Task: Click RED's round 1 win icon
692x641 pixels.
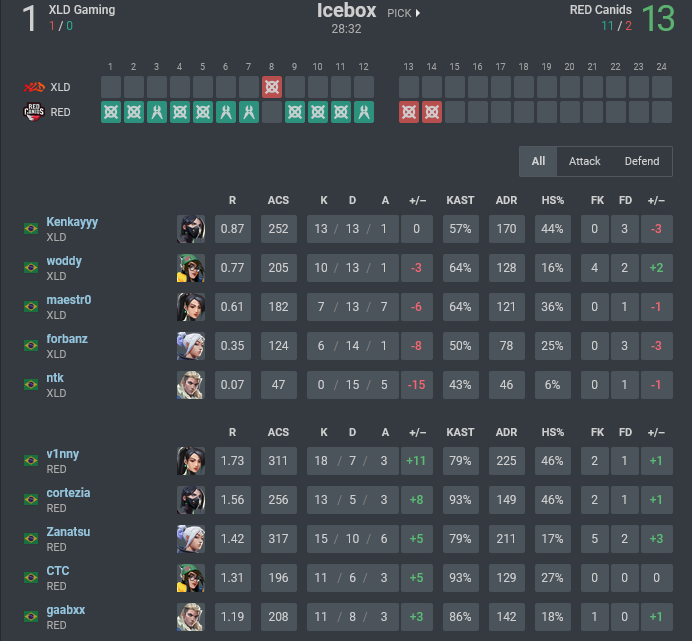Action: [x=111, y=112]
